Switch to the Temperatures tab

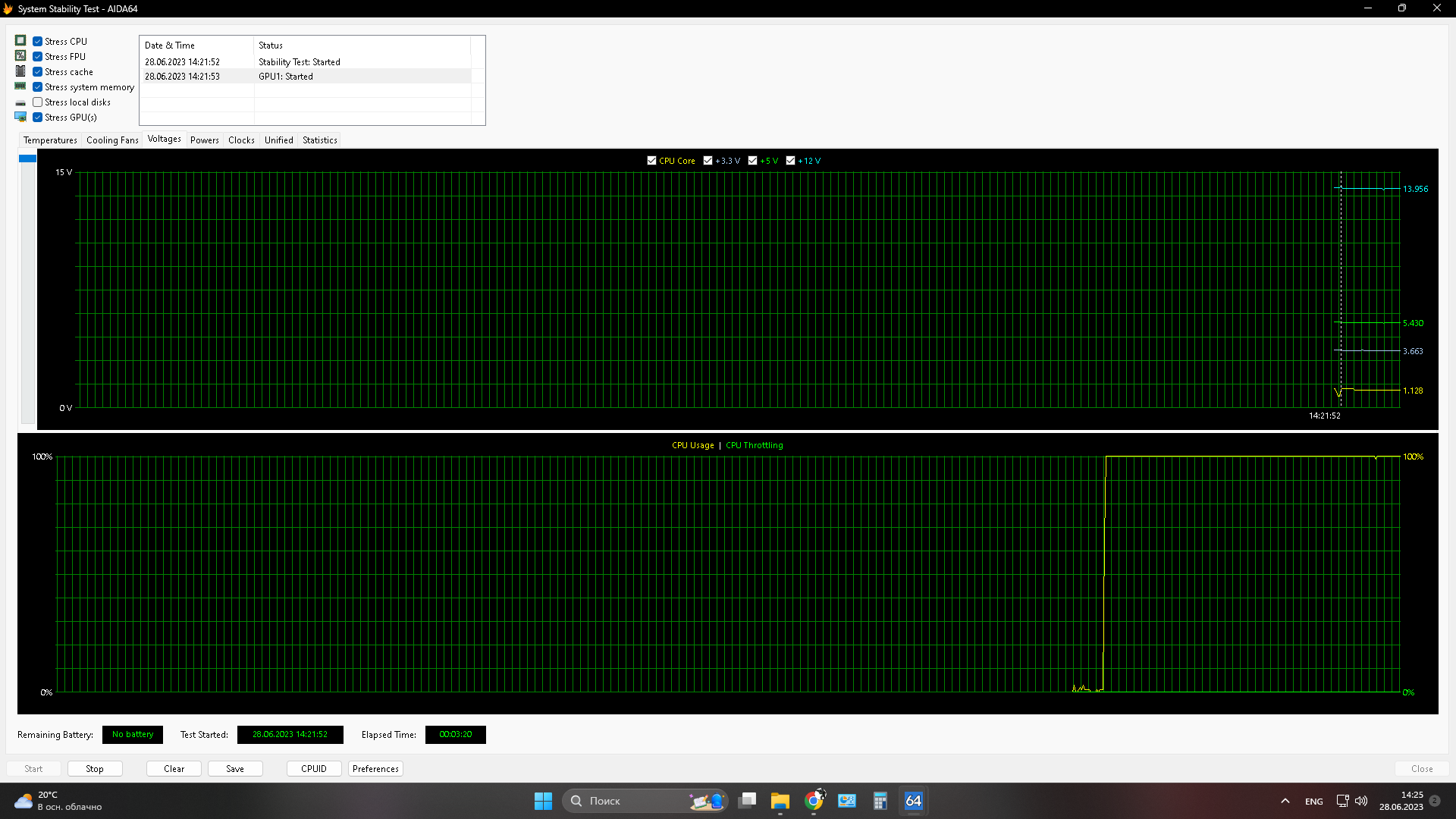pyautogui.click(x=50, y=140)
